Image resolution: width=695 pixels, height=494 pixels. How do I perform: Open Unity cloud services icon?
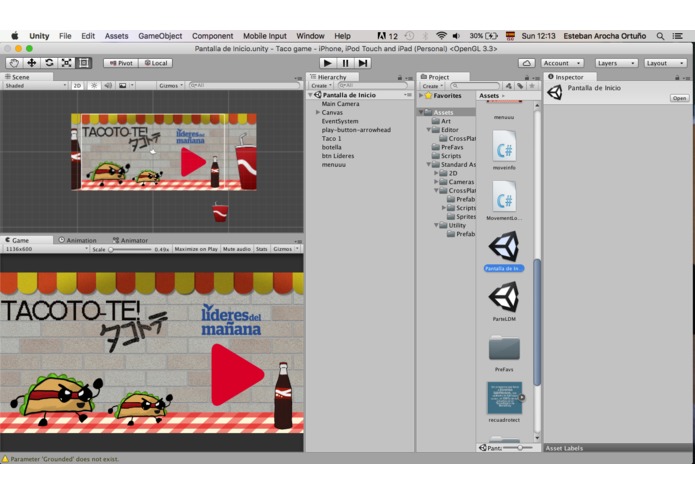tap(527, 63)
